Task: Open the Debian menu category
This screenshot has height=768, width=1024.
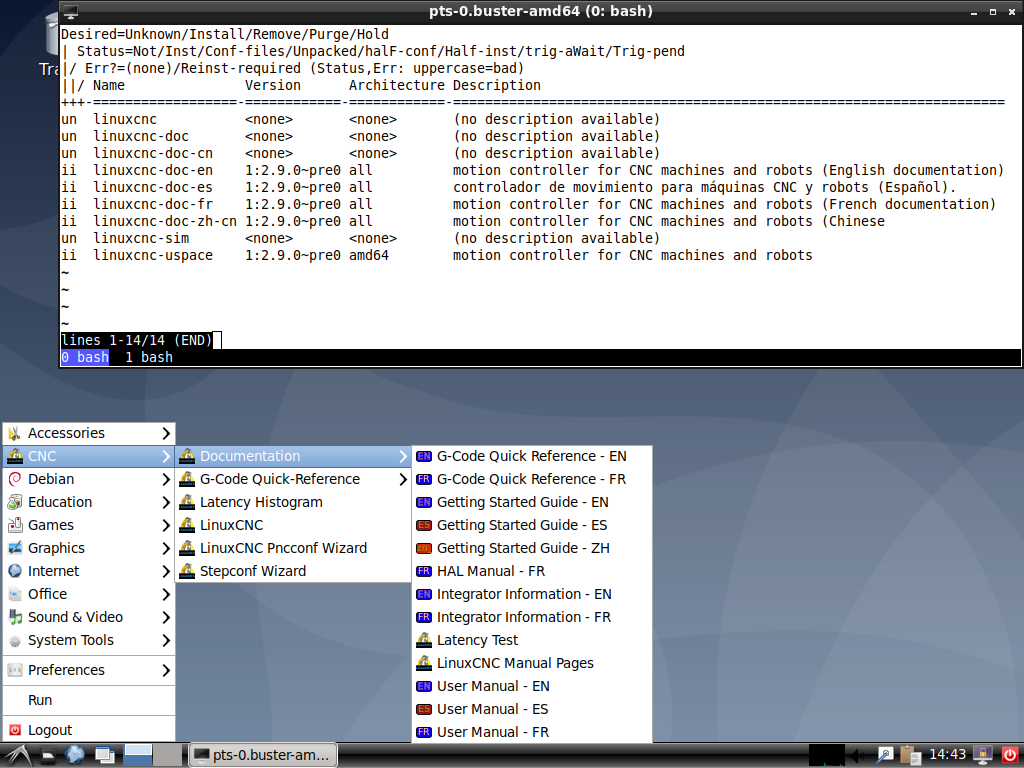Action: pyautogui.click(x=89, y=479)
